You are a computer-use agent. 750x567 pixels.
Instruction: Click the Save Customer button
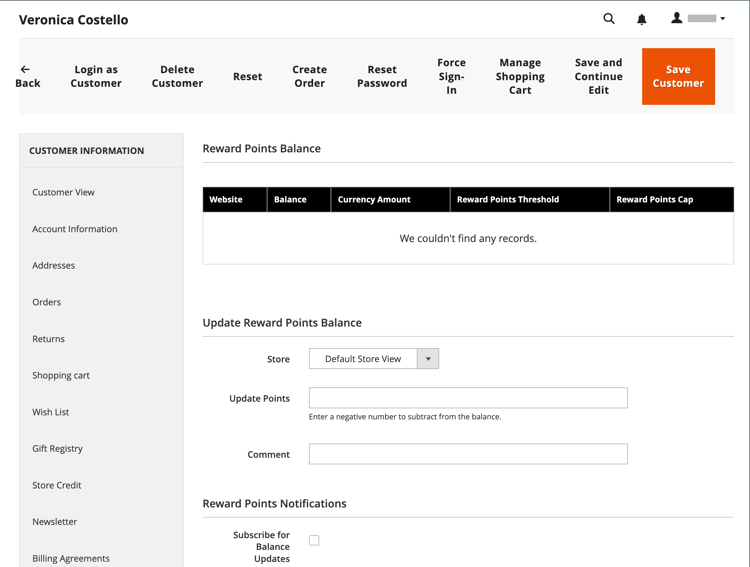click(x=678, y=76)
